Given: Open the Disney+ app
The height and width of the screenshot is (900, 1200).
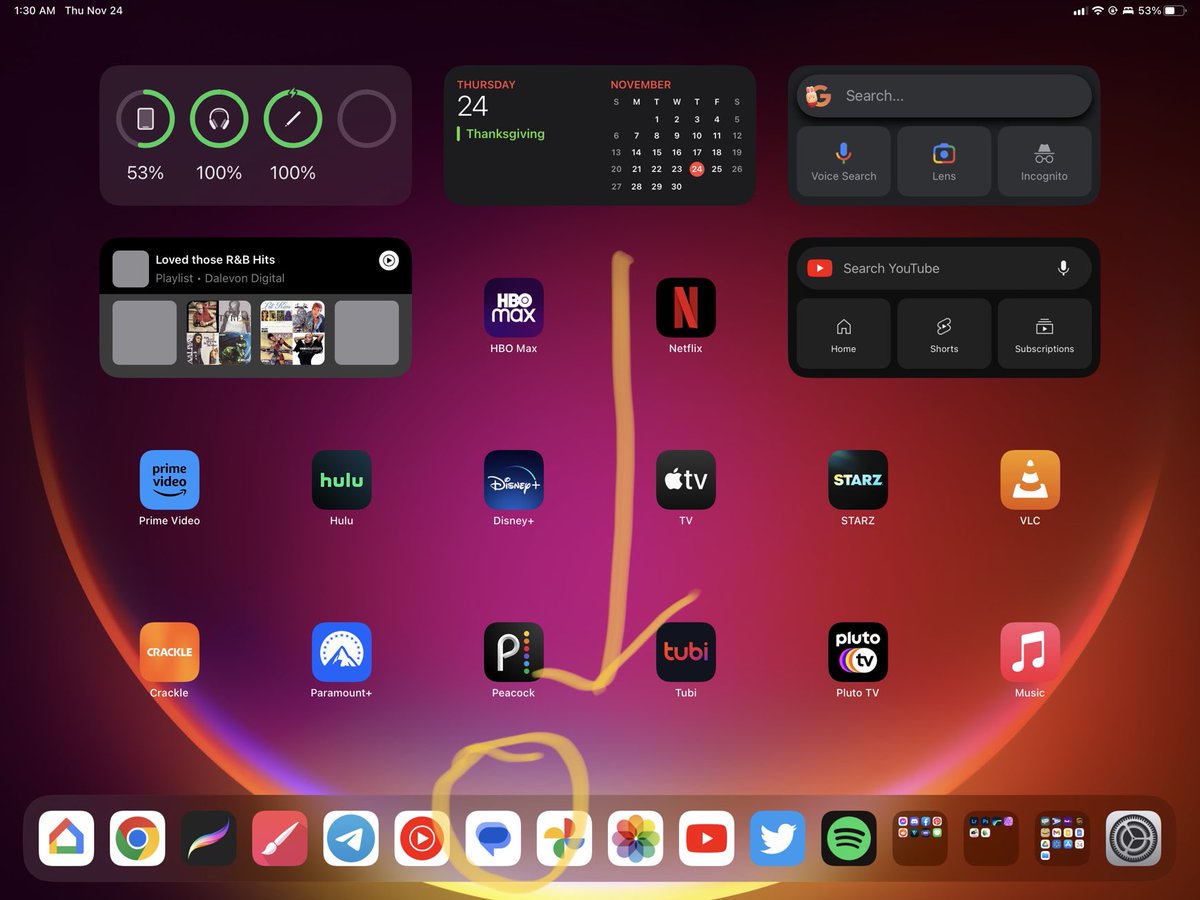Looking at the screenshot, I should pos(514,480).
